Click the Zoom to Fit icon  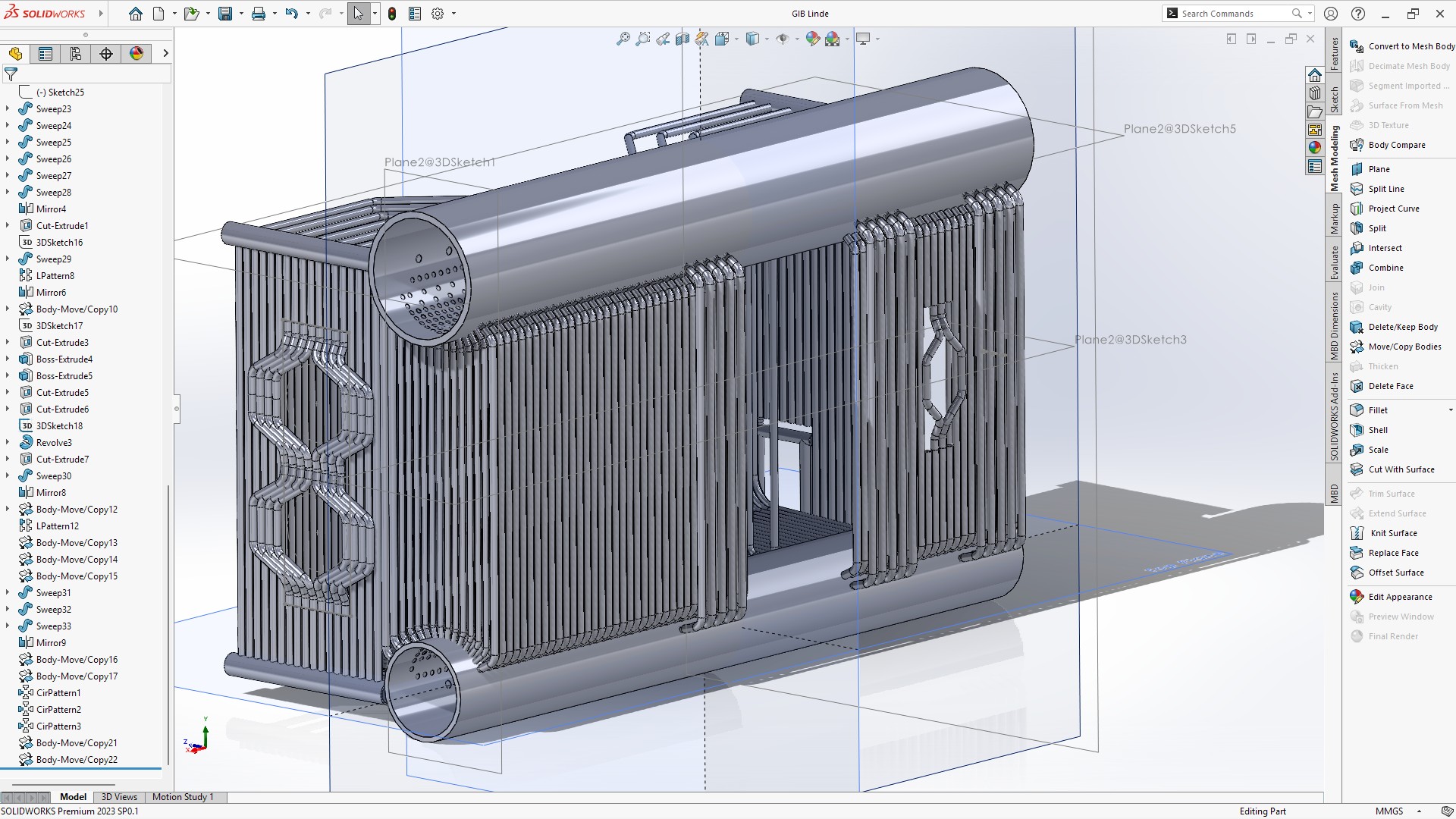(623, 39)
